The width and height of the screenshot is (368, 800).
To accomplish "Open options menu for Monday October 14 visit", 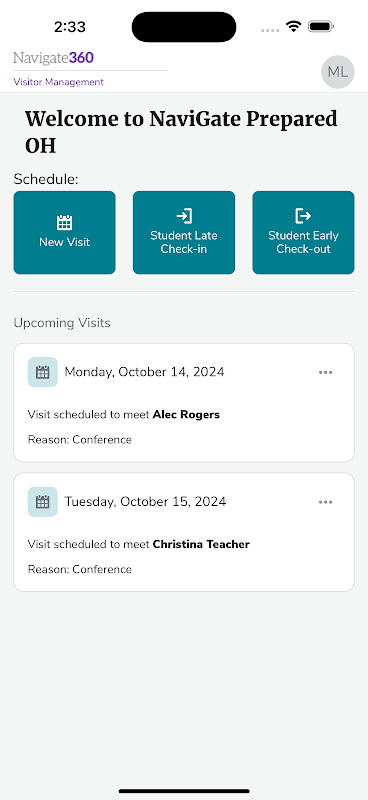I will pos(326,372).
